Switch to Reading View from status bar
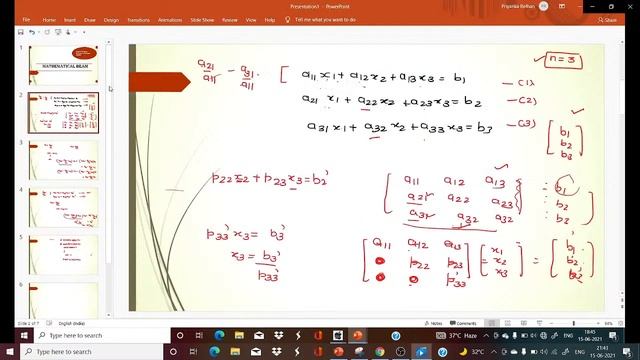640x360 pixels. pyautogui.click(x=524, y=323)
